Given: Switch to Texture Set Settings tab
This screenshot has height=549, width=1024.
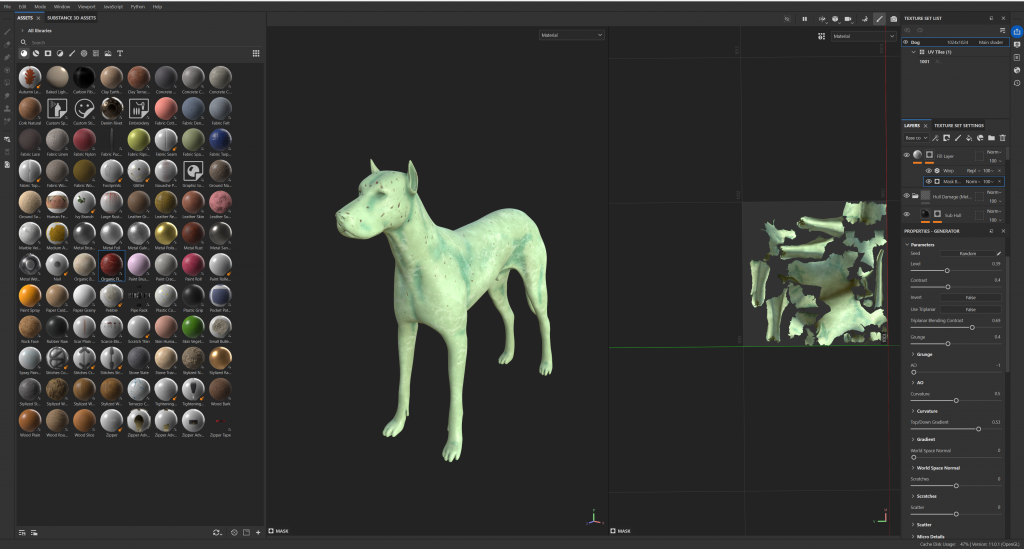Looking at the screenshot, I should tap(958, 125).
